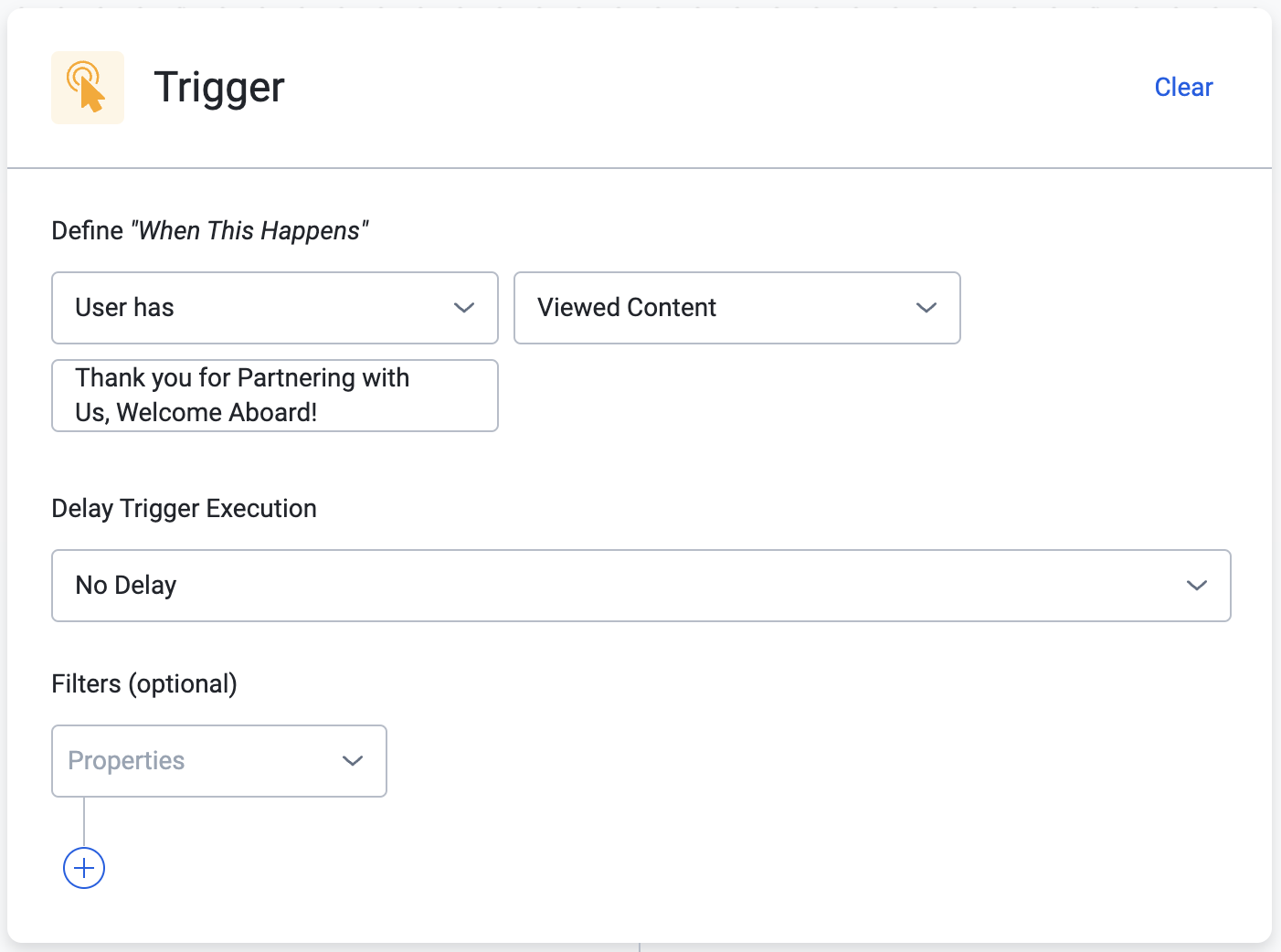Screen dimensions: 1281x952
Task: Click the chevron arrow in Properties box
Action: [x=353, y=761]
